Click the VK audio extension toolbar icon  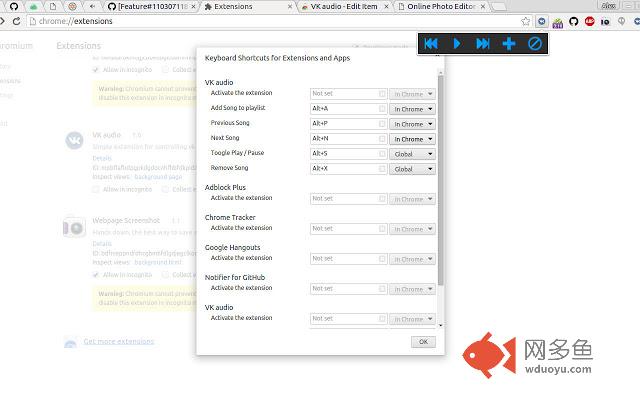coord(542,21)
